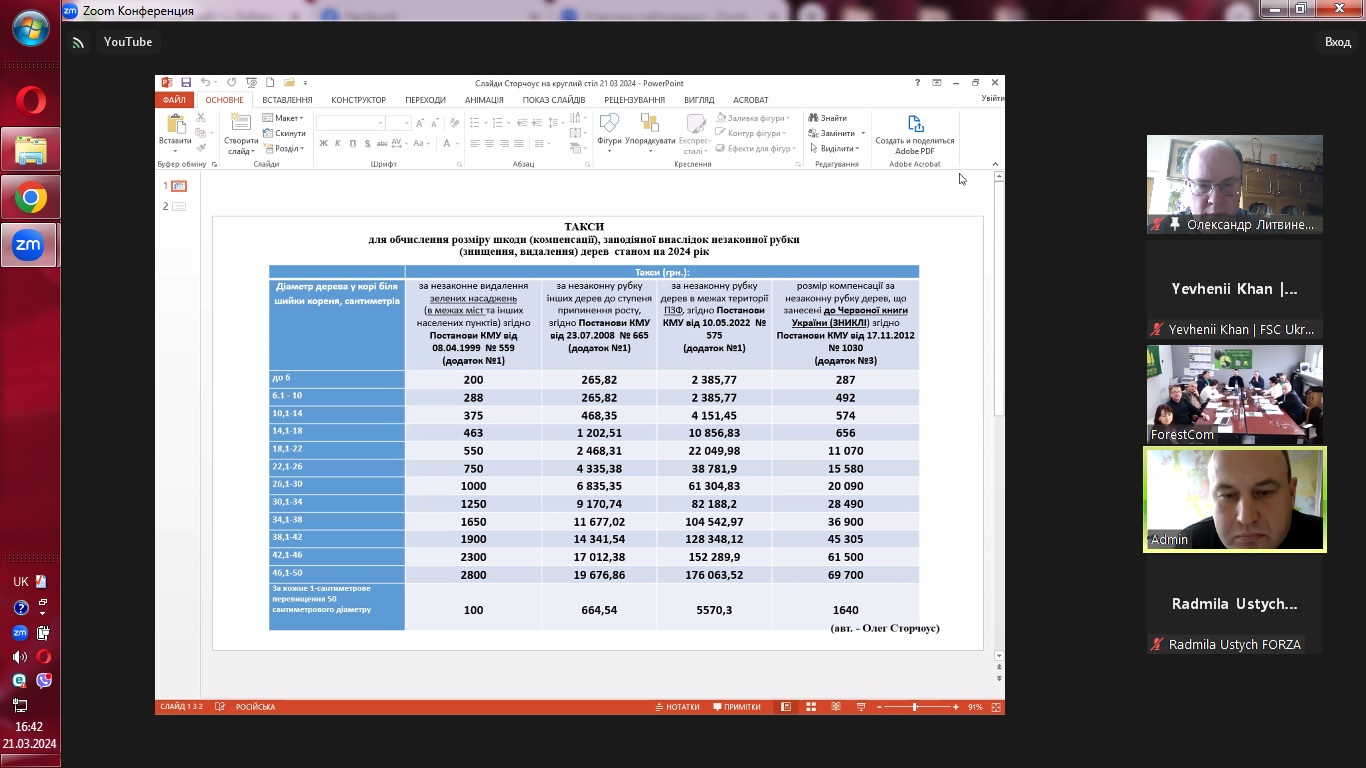The width and height of the screenshot is (1366, 768).
Task: Open the Select (Виділити) dropdown
Action: (x=834, y=148)
